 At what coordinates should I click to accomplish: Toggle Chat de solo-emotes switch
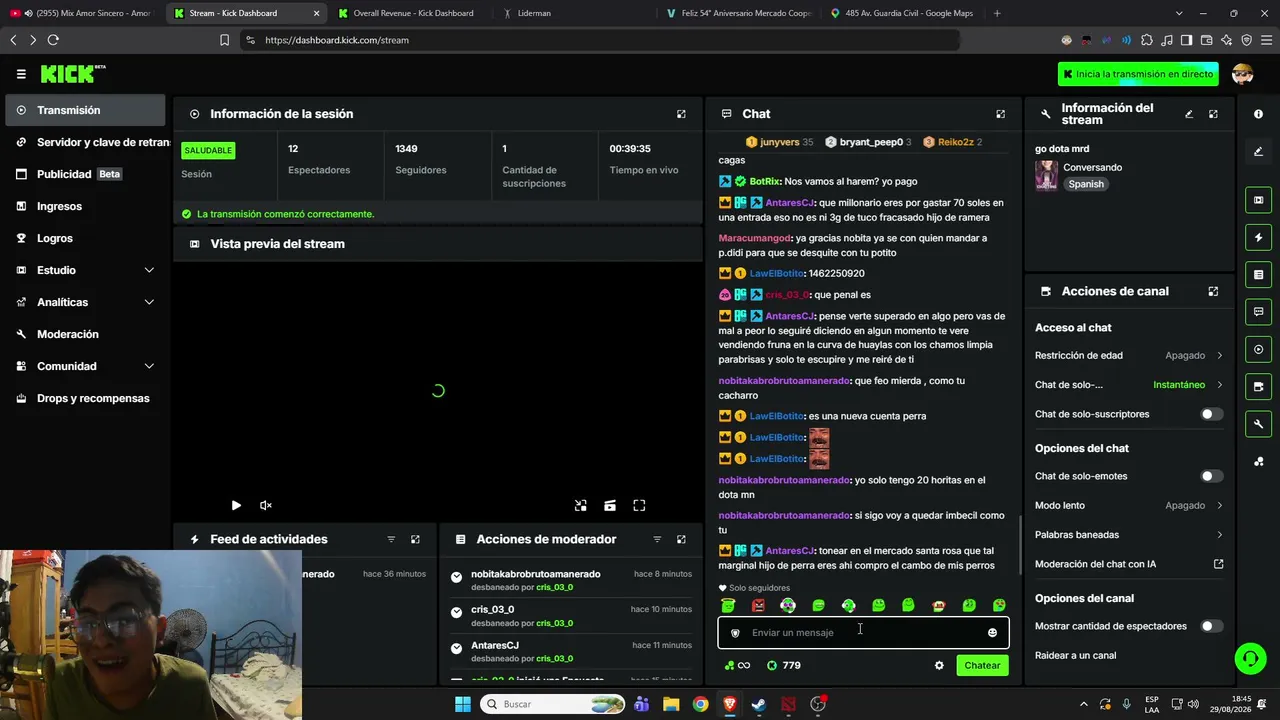[1211, 476]
